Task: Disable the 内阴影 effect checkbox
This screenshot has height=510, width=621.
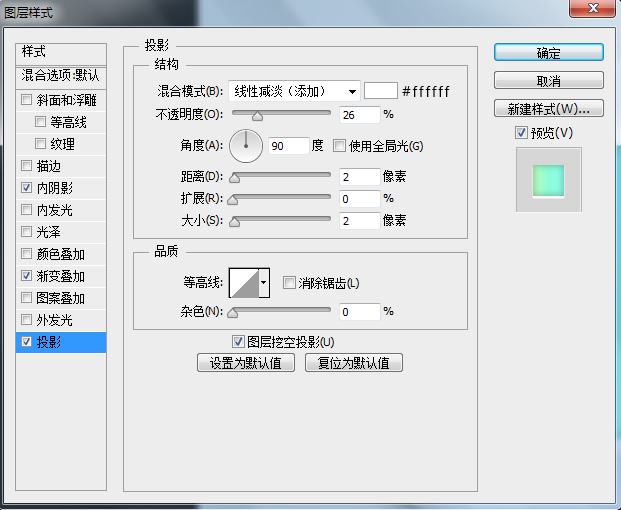Action: [x=26, y=188]
